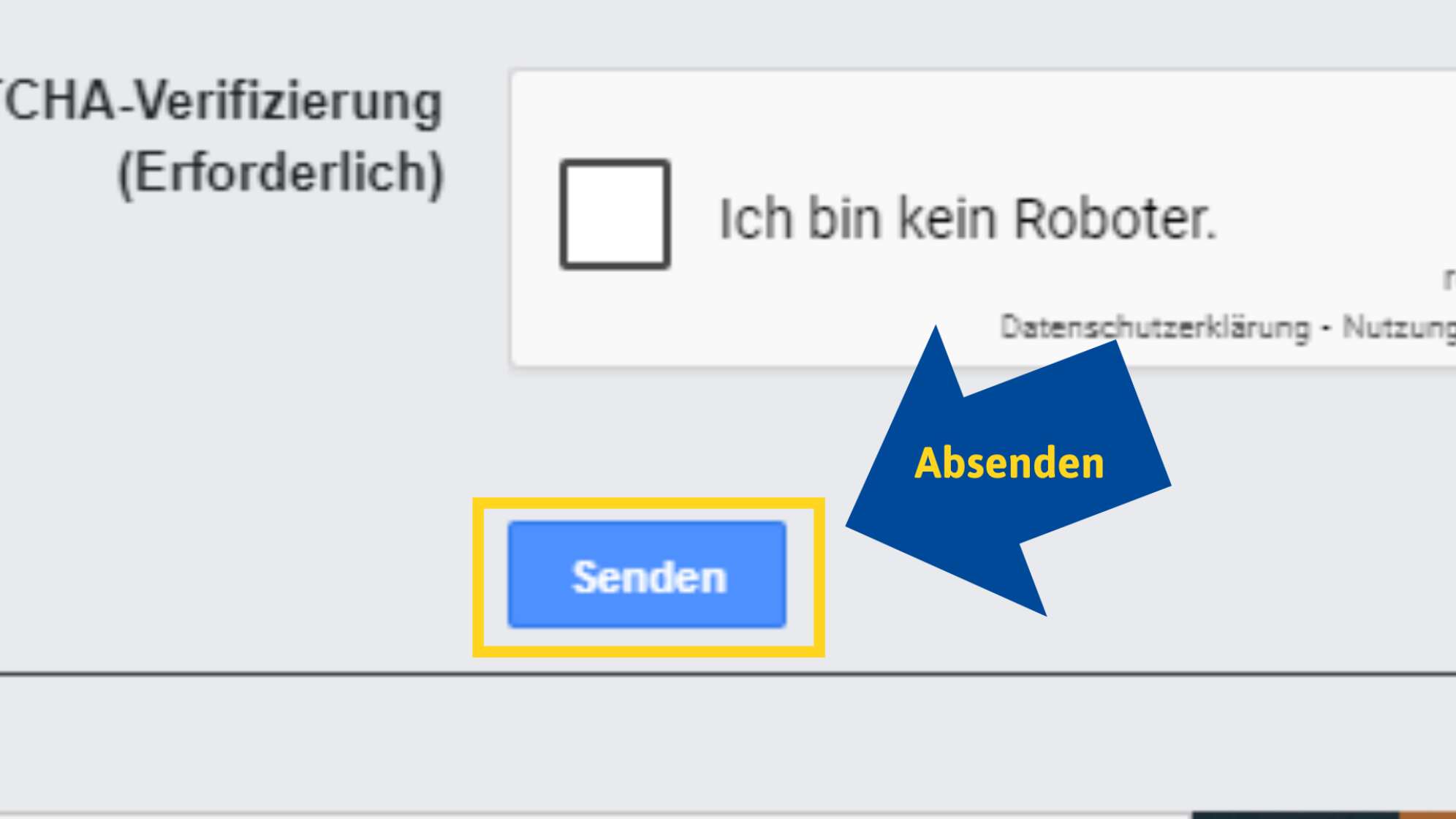Click the orange block in the bottom corner
Viewport: 1456px width, 819px height.
(x=1427, y=815)
